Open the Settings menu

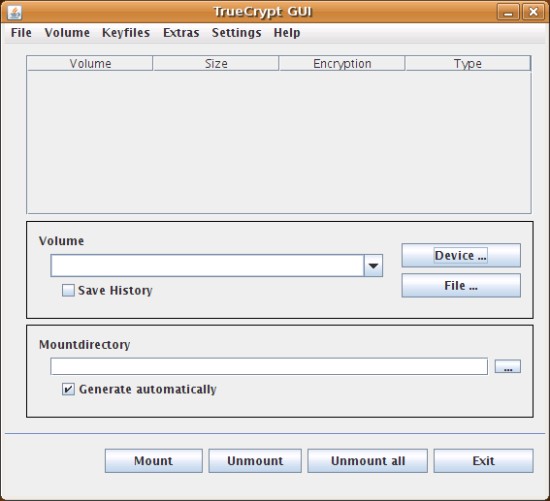point(236,33)
